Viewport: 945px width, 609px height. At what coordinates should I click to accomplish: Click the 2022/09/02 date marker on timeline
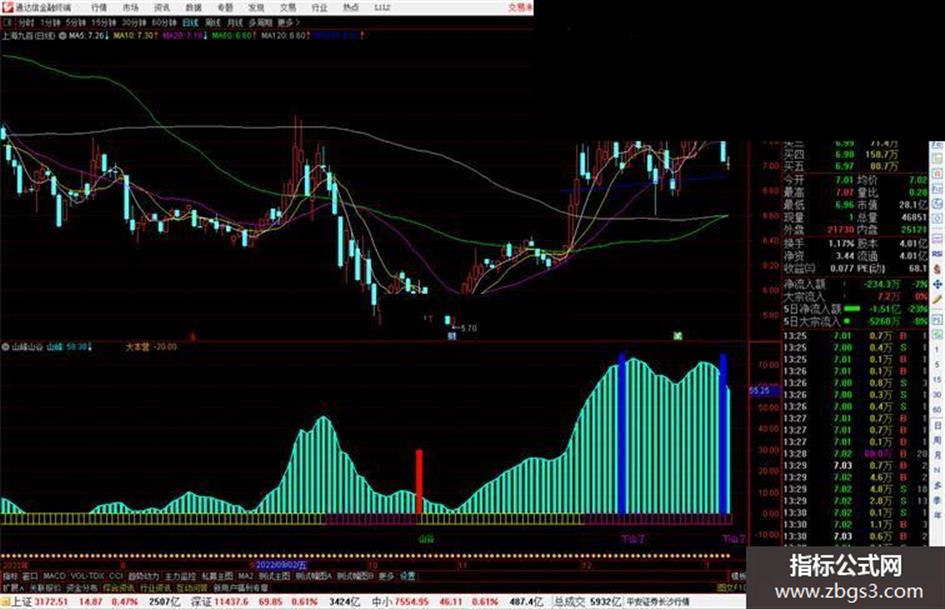click(x=281, y=565)
